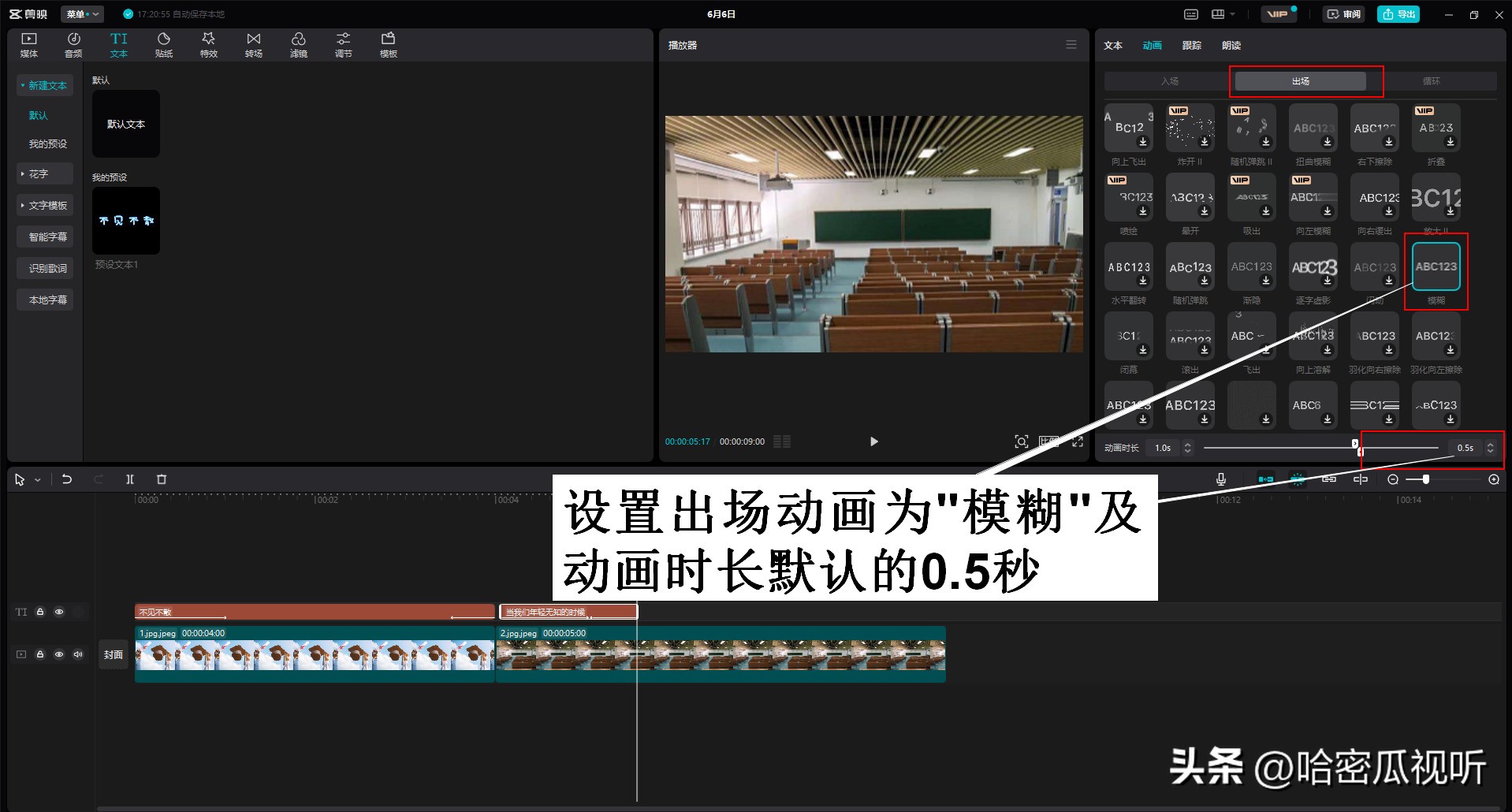1512x812 pixels.
Task: Start voiceover recording with the microphone icon
Action: [x=1220, y=479]
